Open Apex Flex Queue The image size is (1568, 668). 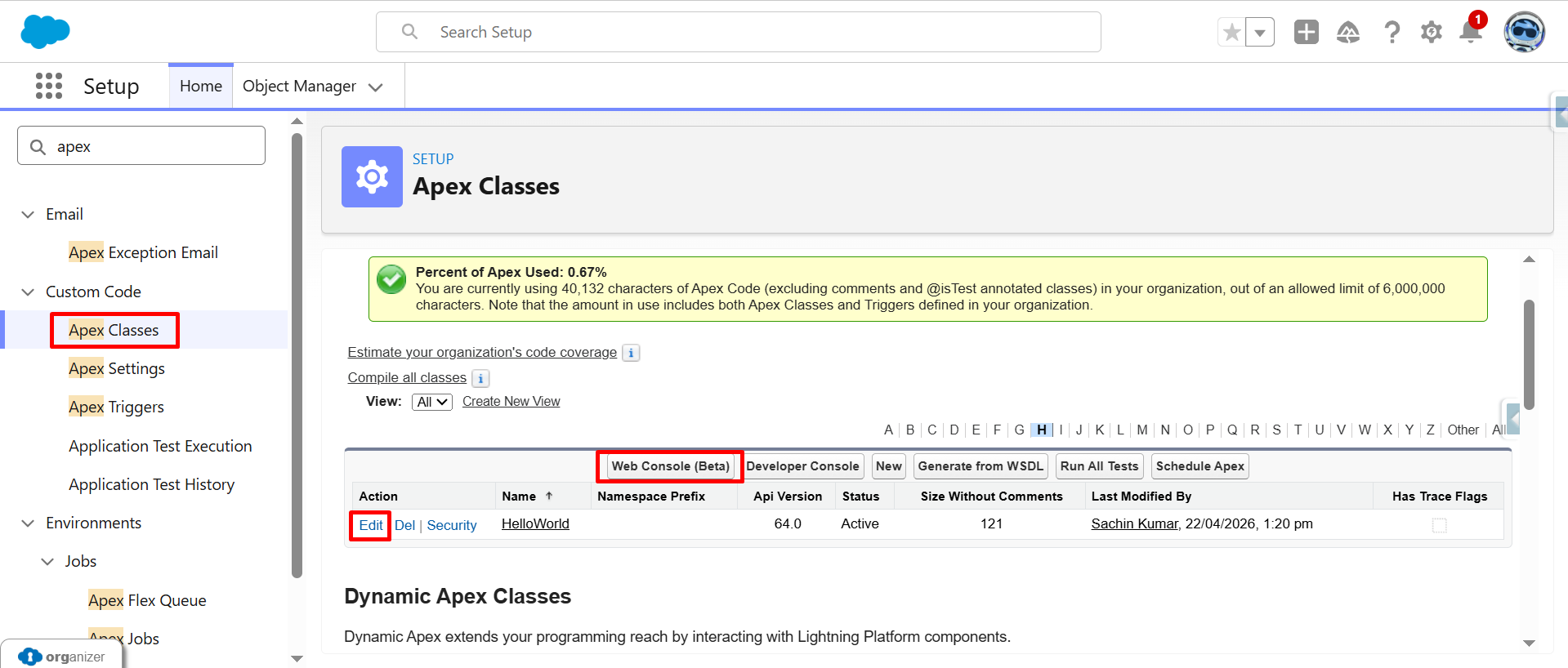(x=147, y=600)
